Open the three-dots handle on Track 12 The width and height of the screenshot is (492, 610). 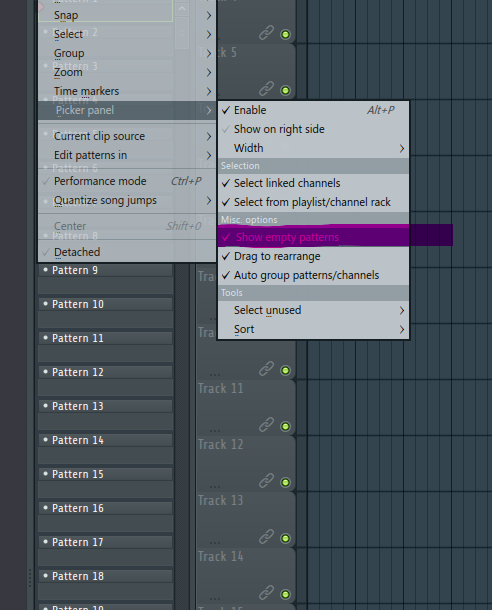215,487
